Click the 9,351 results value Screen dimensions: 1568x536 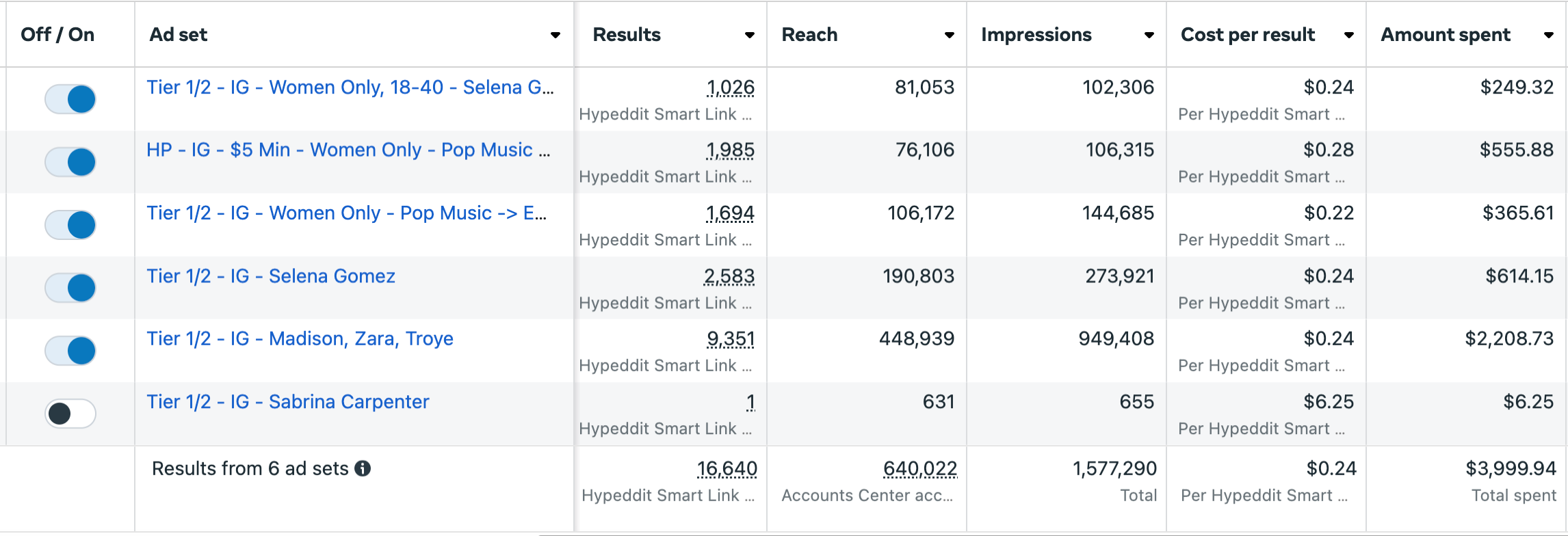731,339
